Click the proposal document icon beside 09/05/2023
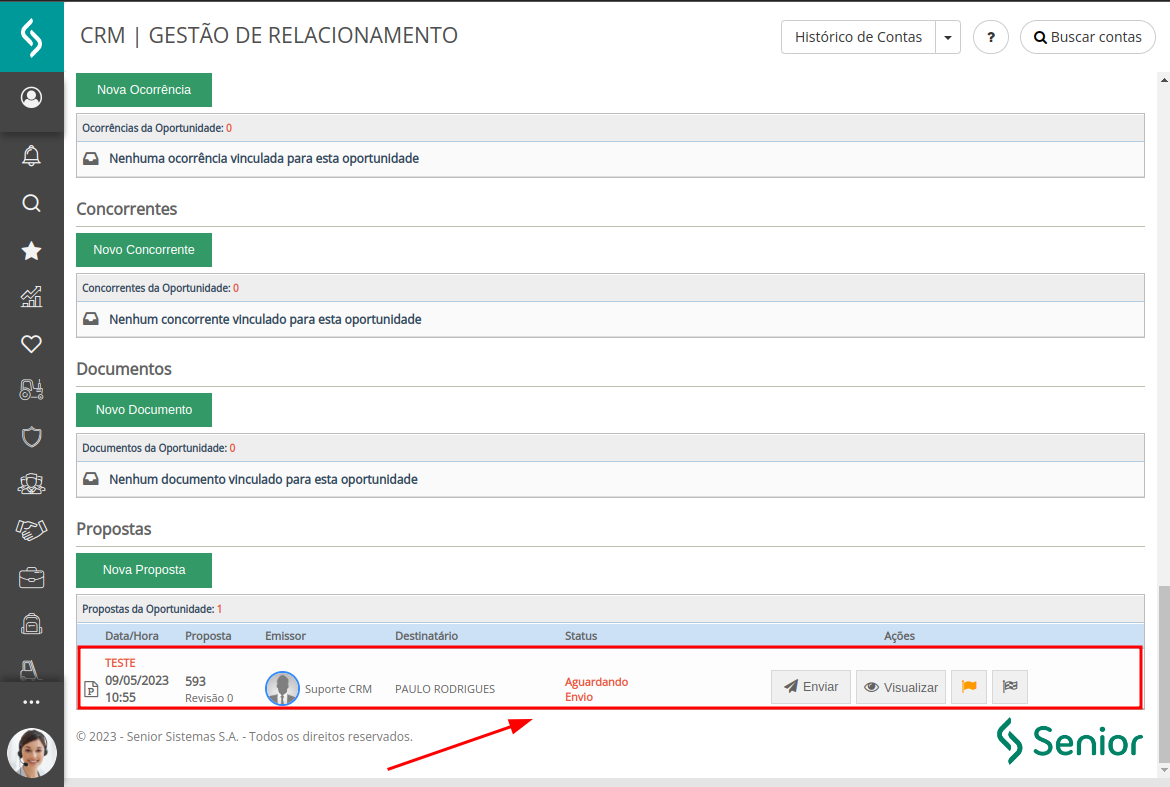This screenshot has height=787, width=1170. click(x=91, y=689)
